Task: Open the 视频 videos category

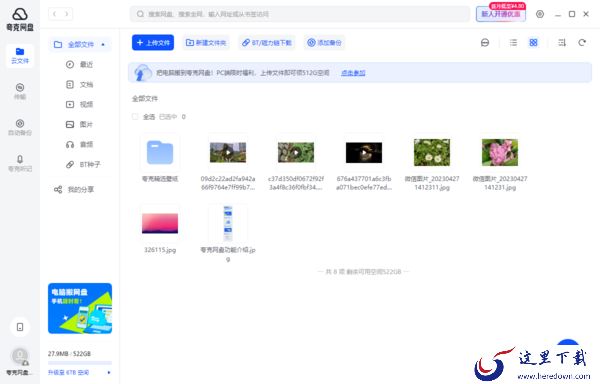Action: (x=80, y=104)
